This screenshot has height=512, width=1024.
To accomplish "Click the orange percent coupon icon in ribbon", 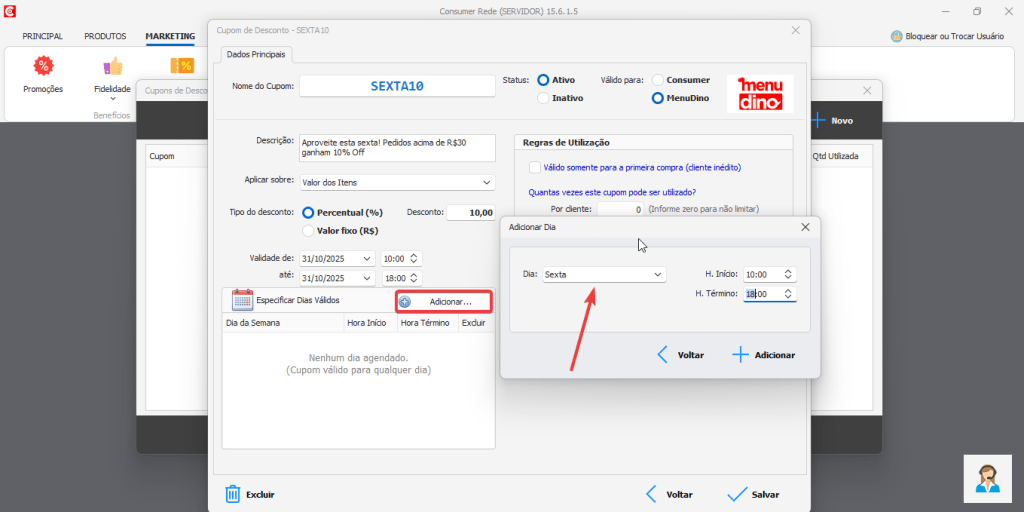I will tap(181, 66).
